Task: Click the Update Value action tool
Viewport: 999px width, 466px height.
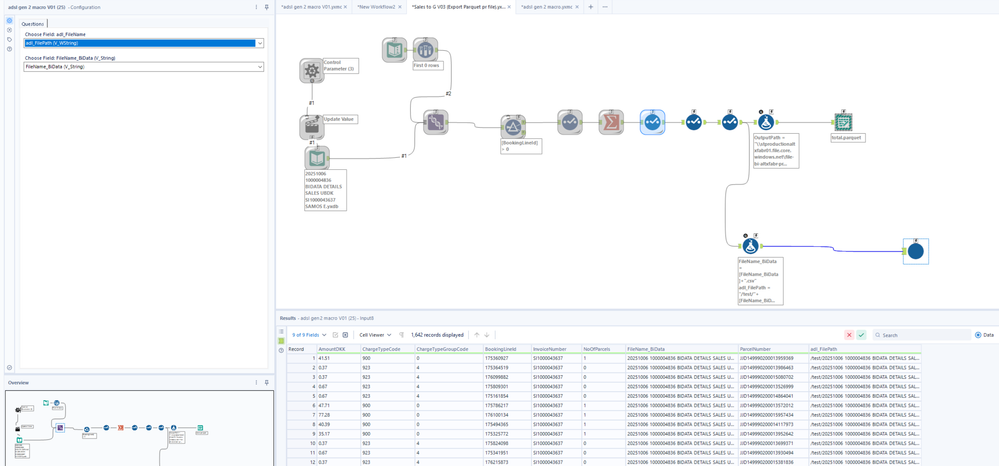Action: (312, 127)
